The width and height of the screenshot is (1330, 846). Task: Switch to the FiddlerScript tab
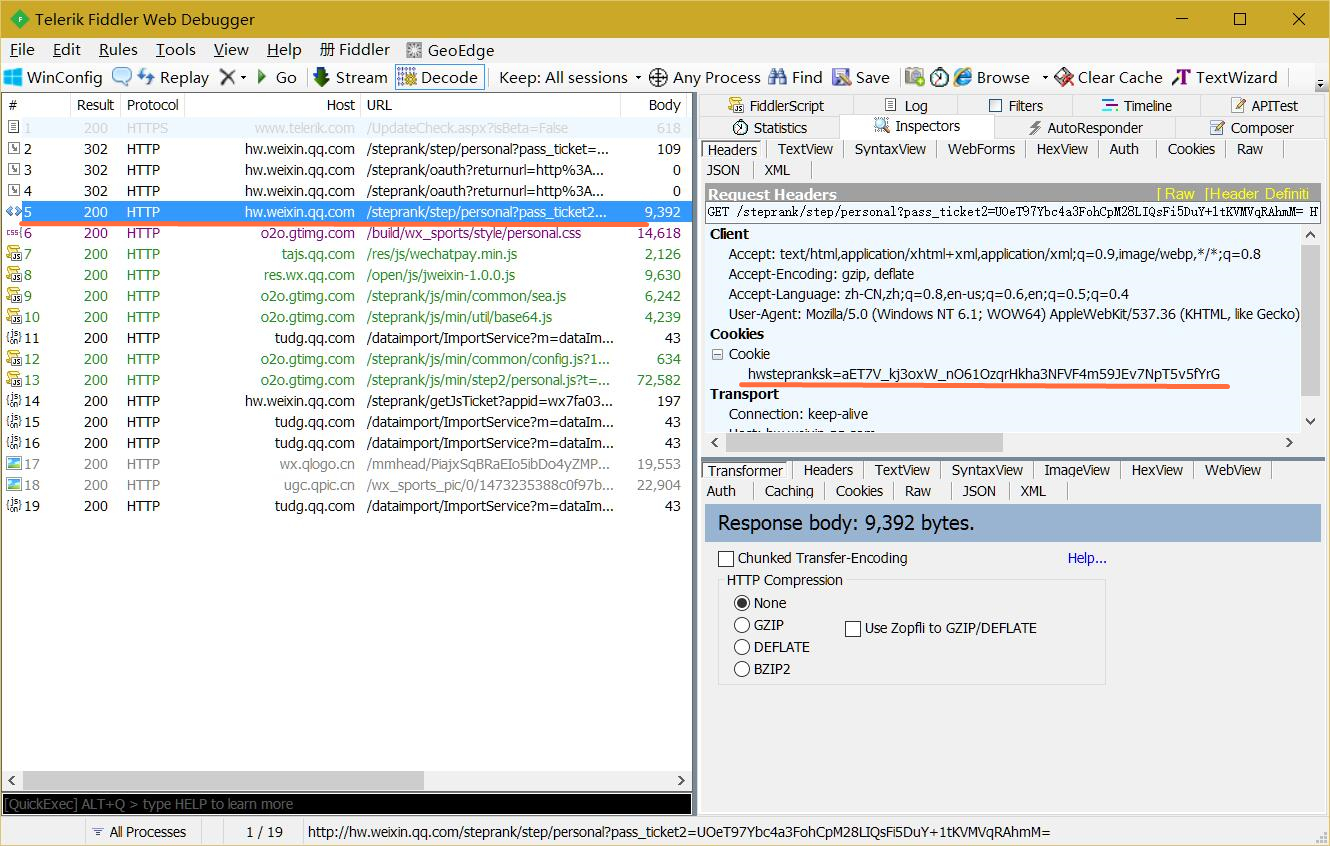point(776,105)
